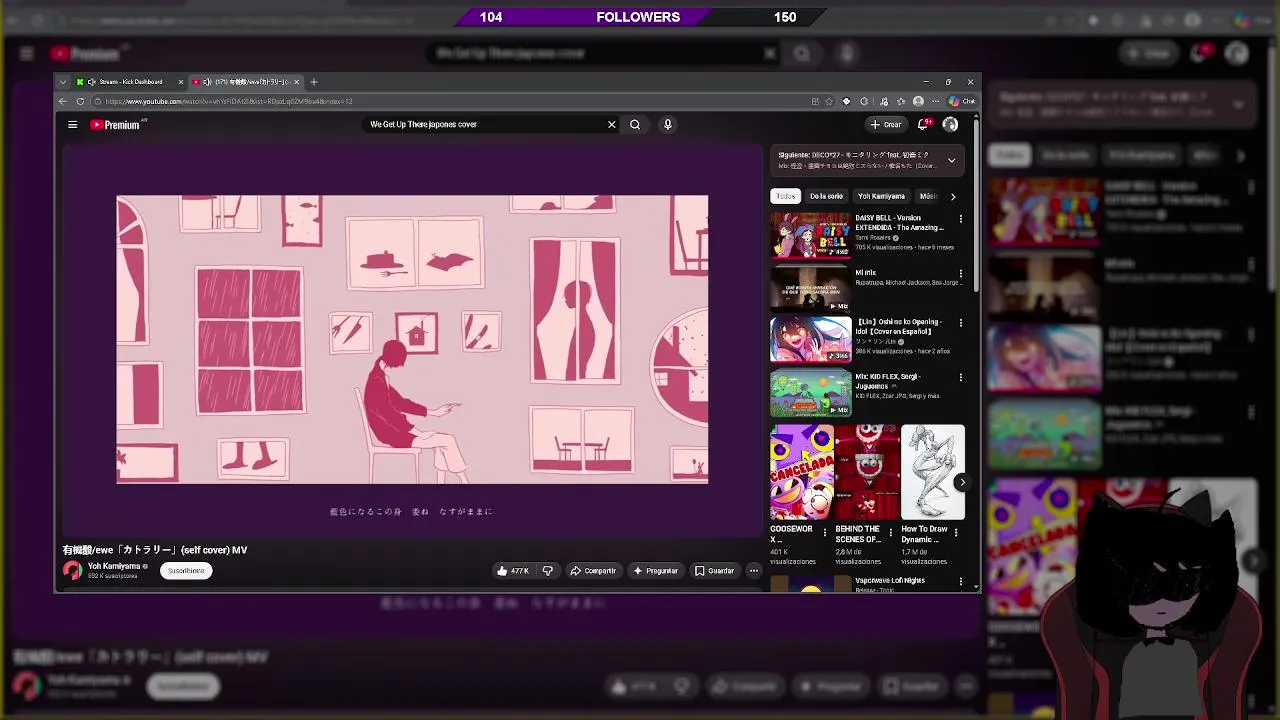Open options for Vaporwave Lofi Nights video

coord(961,581)
